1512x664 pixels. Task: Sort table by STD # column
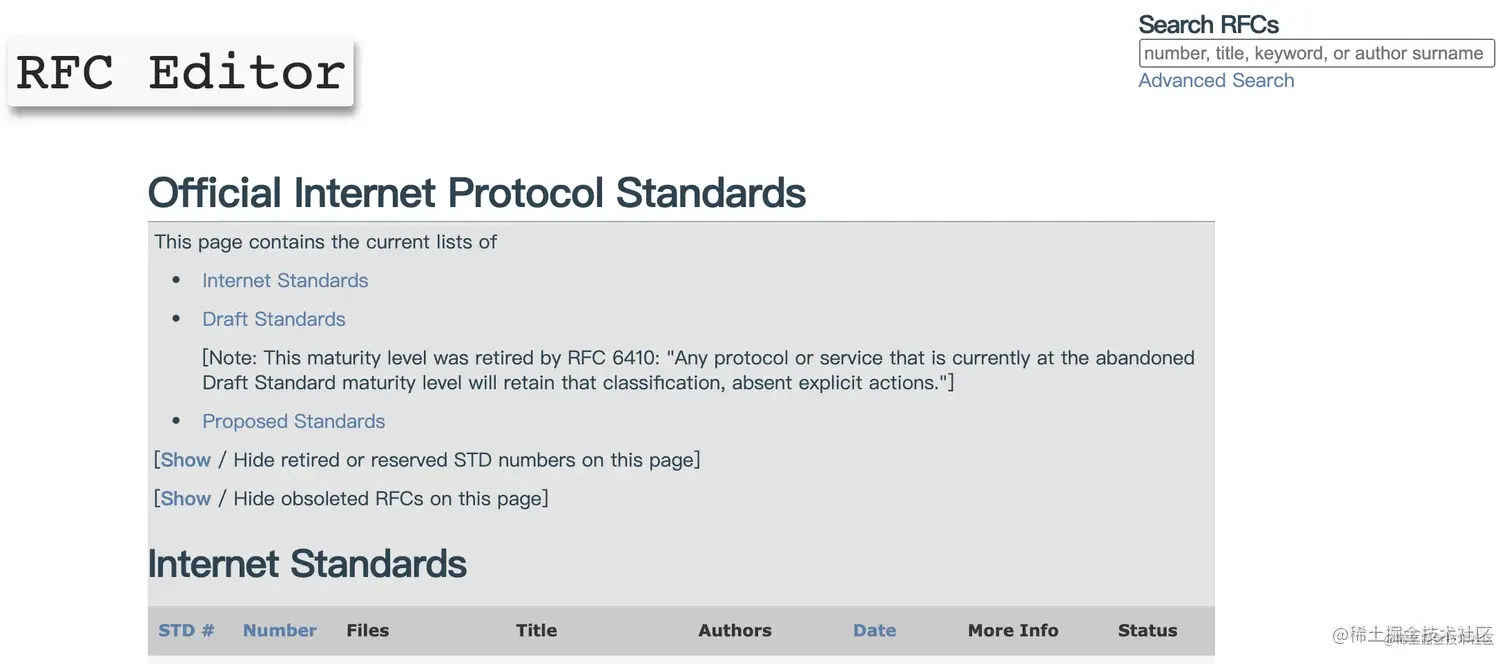[x=186, y=631]
